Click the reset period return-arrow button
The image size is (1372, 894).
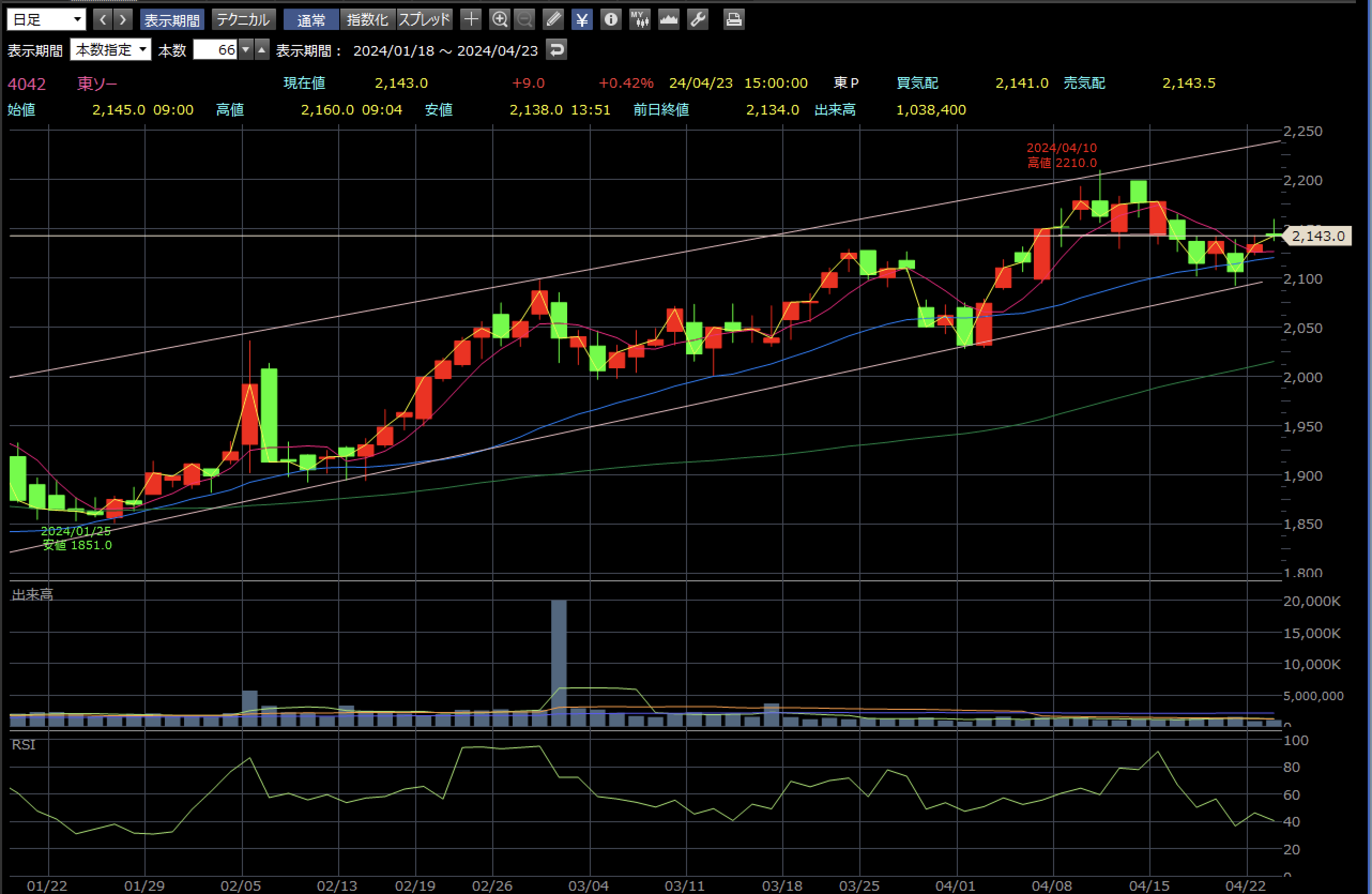click(x=557, y=50)
